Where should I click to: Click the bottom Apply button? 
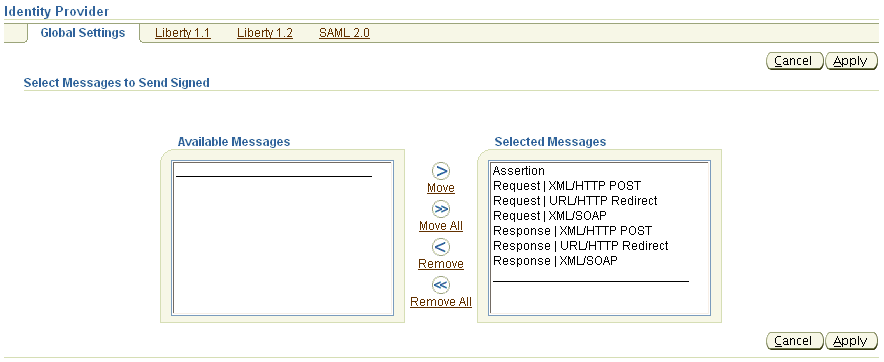[851, 341]
